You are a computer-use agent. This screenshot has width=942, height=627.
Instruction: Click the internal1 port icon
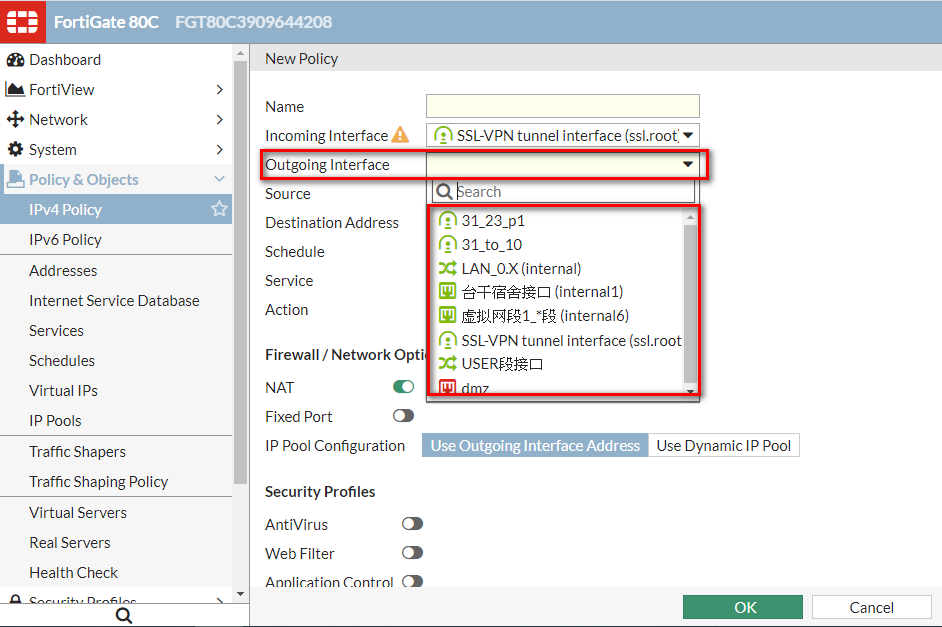click(448, 291)
